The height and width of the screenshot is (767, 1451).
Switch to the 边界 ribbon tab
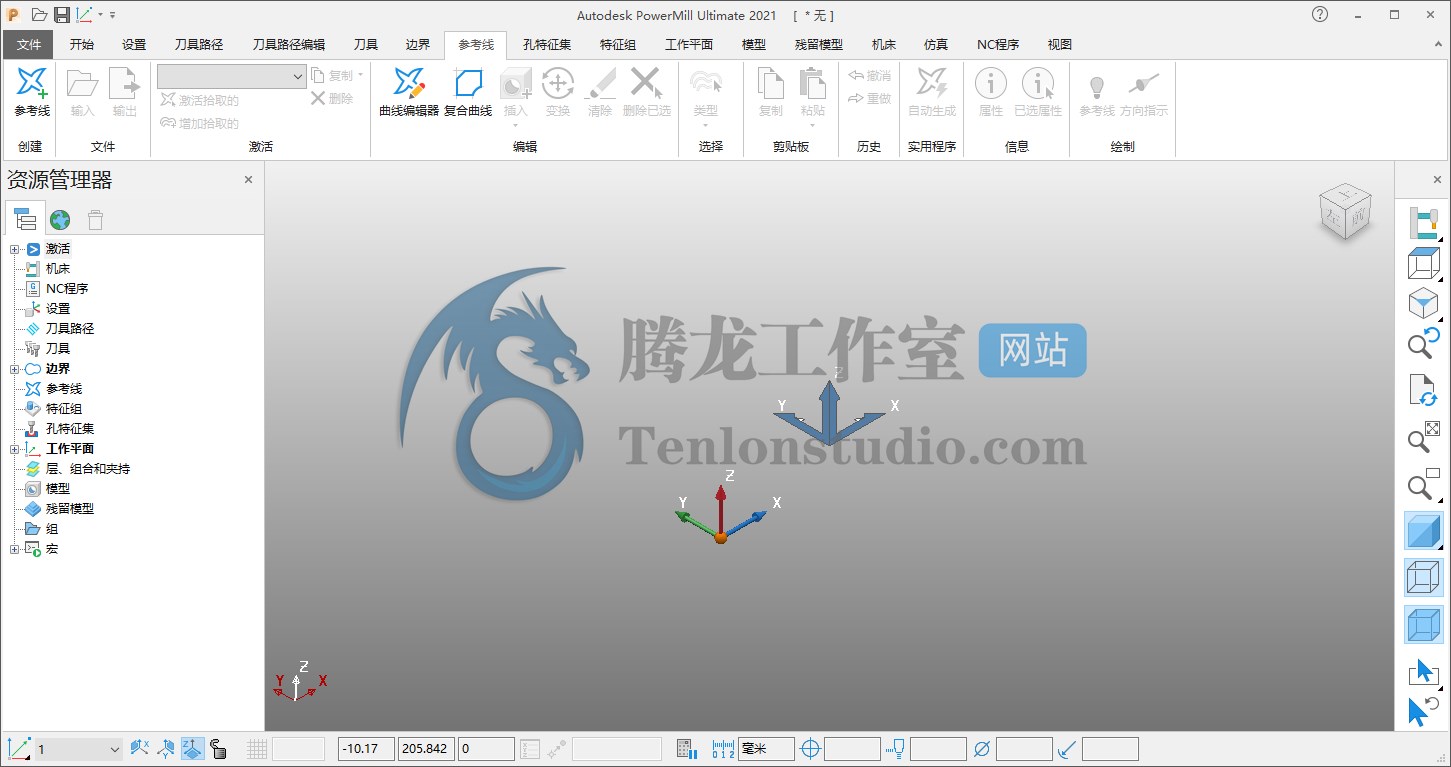(x=418, y=45)
